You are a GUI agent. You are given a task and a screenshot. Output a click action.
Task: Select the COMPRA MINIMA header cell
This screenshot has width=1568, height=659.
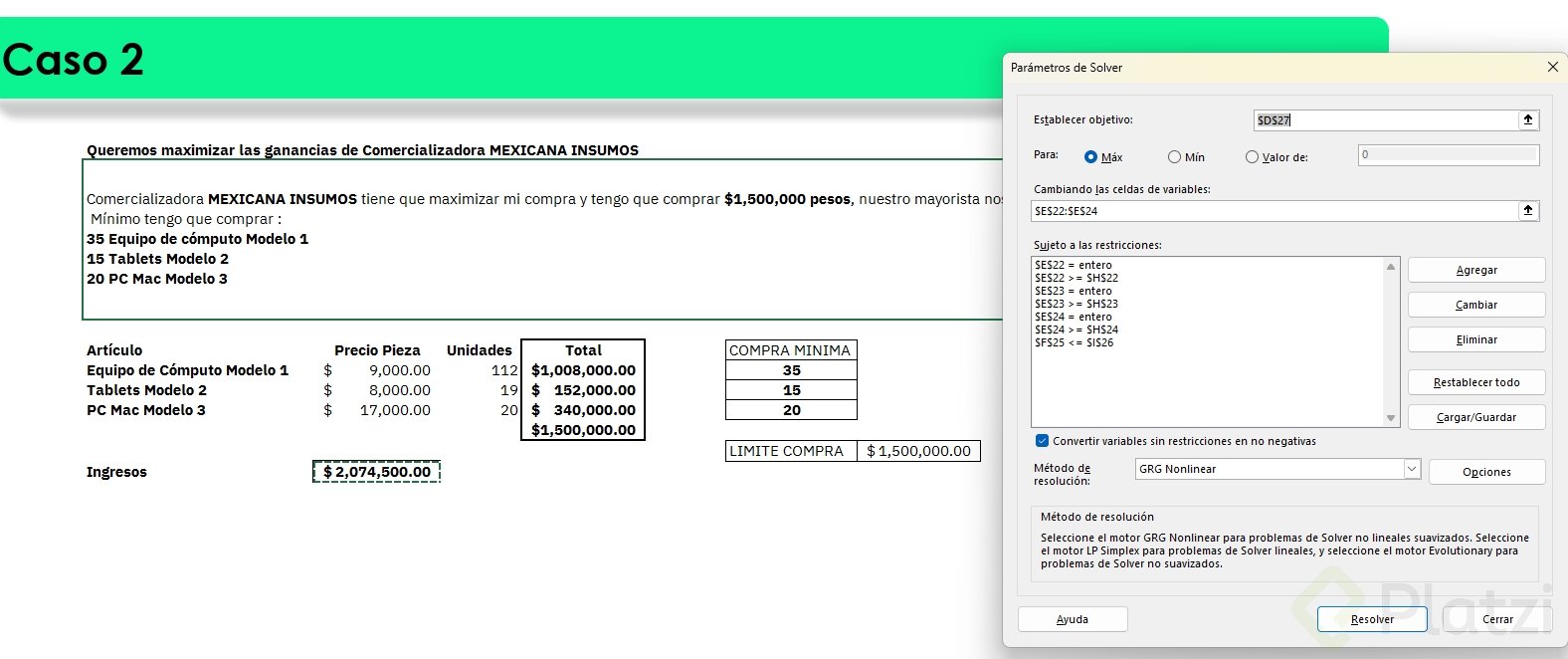click(x=791, y=350)
